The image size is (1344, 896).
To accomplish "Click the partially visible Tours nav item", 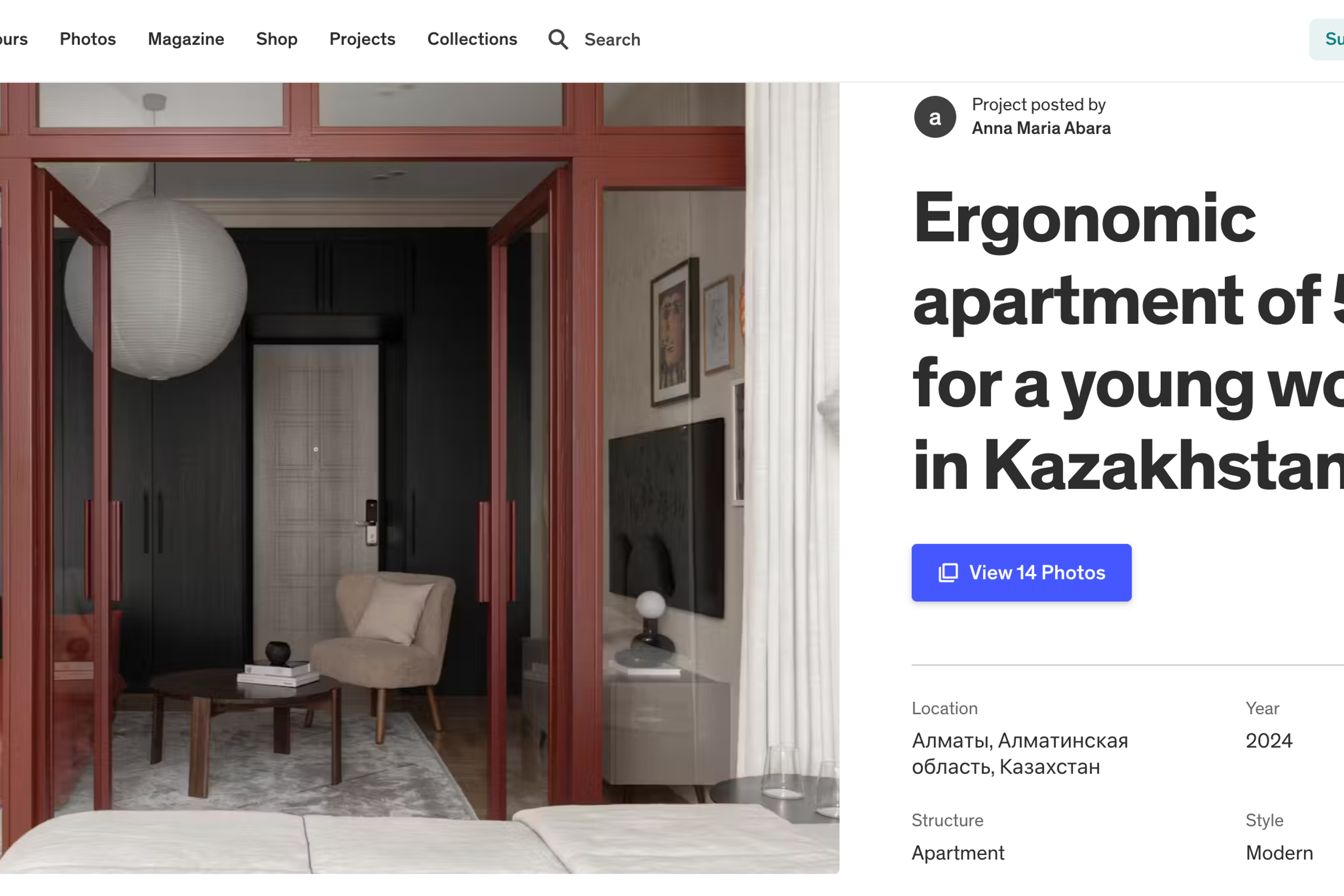I will 14,39.
